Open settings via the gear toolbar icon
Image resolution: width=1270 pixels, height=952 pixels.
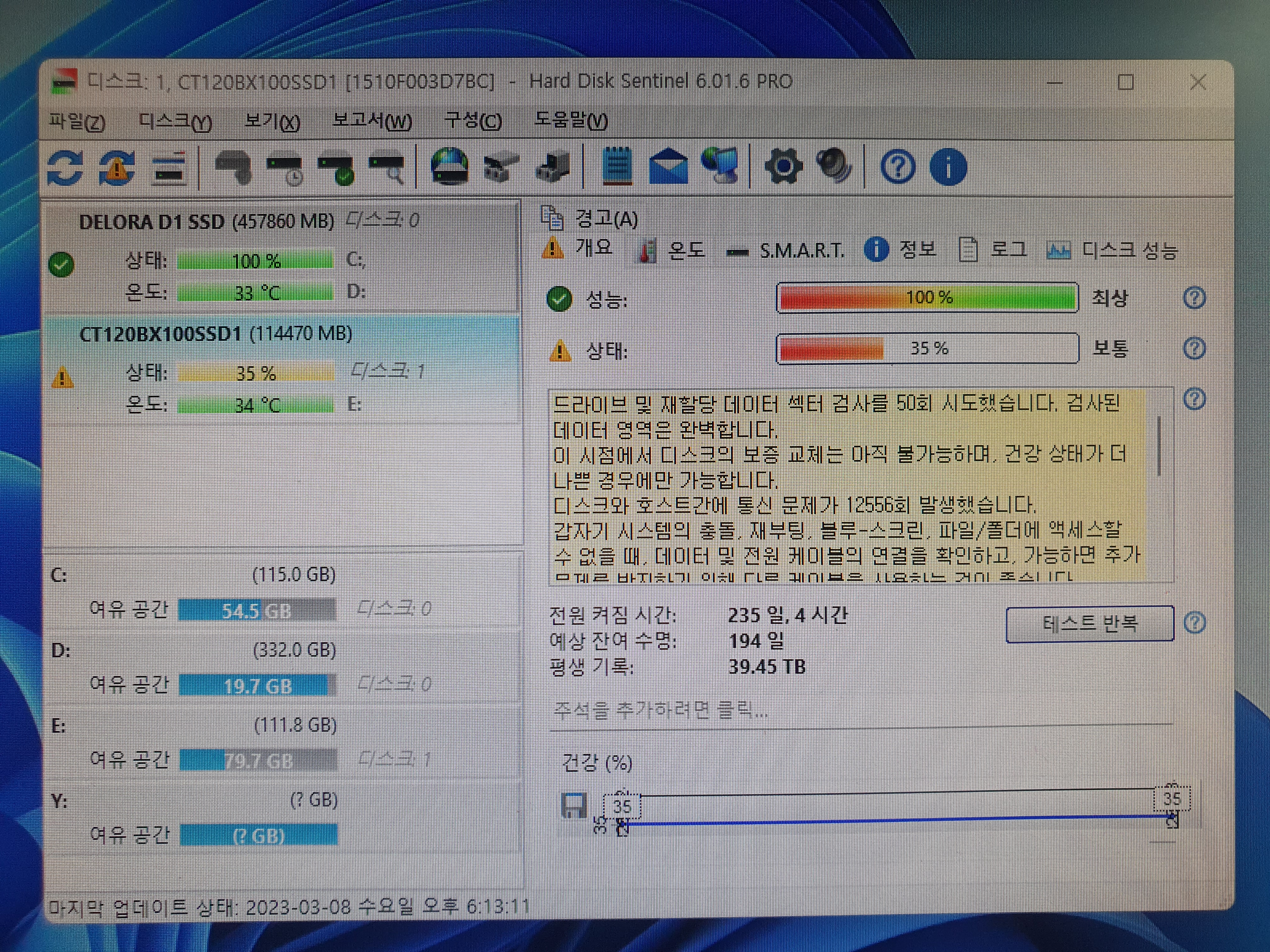click(x=784, y=167)
